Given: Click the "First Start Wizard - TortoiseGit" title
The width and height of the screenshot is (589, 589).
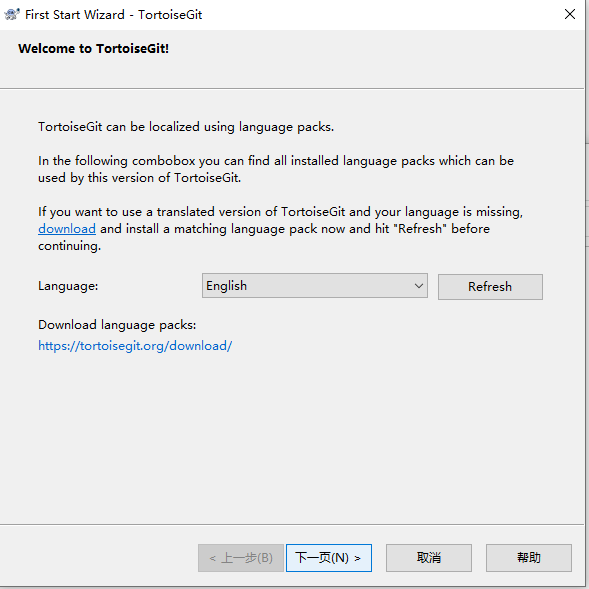Looking at the screenshot, I should (x=113, y=15).
